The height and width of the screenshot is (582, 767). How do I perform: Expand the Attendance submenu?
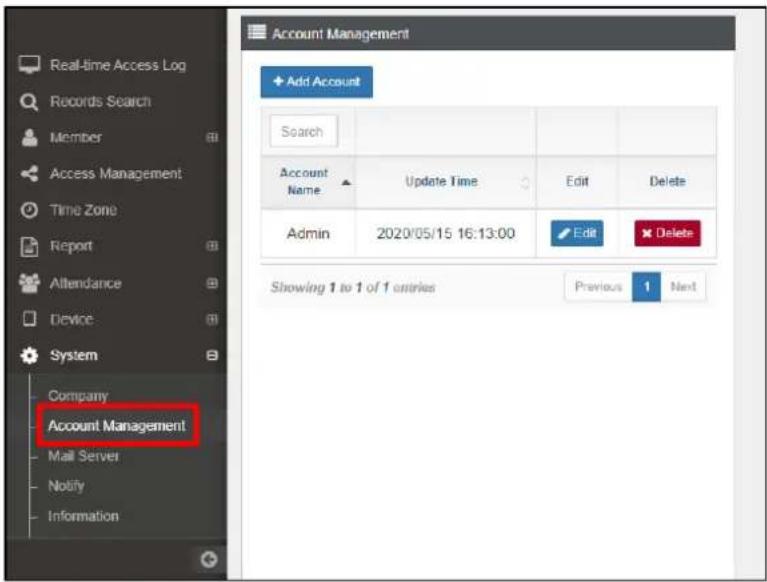(212, 283)
